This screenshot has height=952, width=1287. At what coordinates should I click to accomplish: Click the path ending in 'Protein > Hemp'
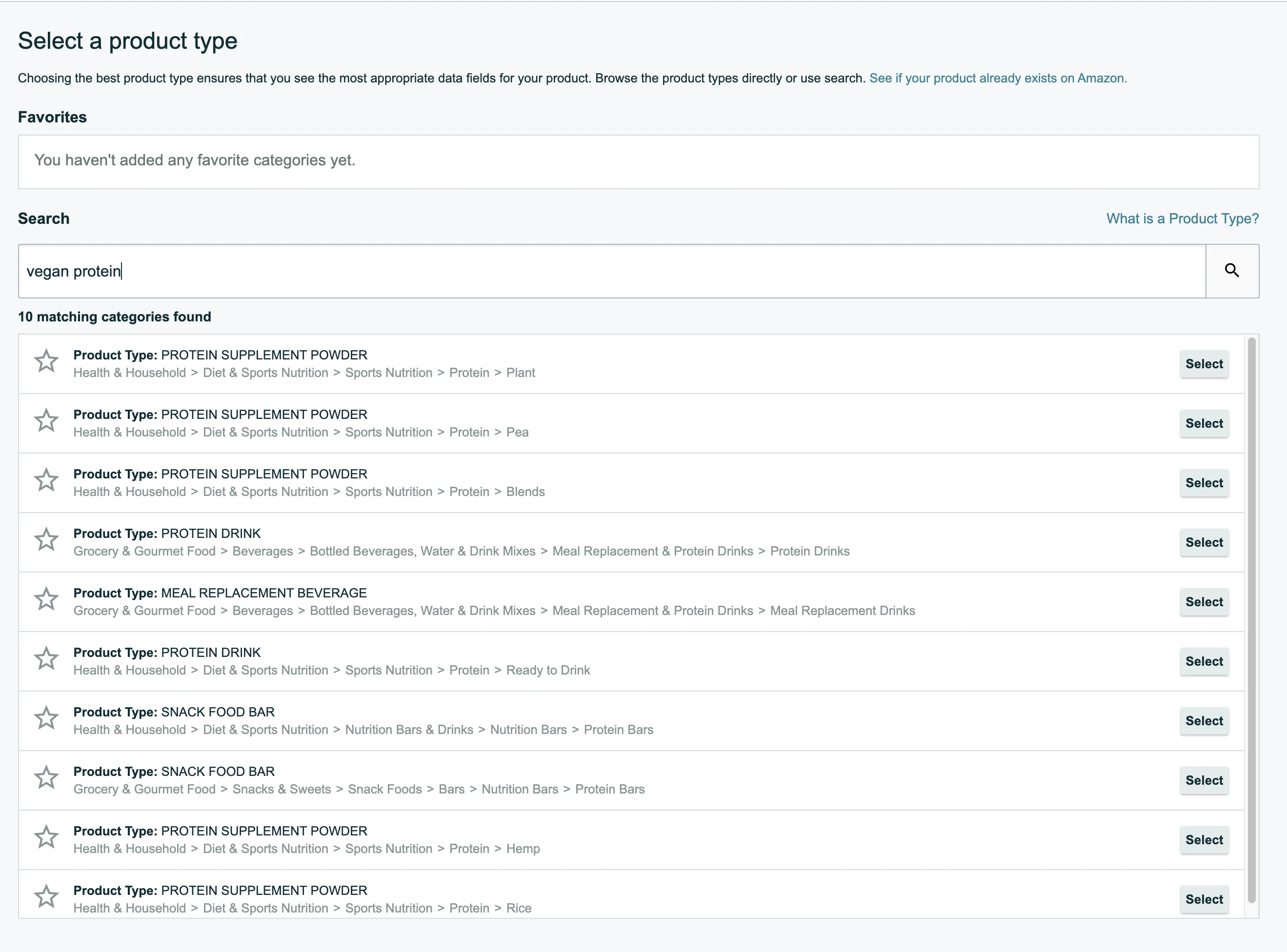pos(306,849)
